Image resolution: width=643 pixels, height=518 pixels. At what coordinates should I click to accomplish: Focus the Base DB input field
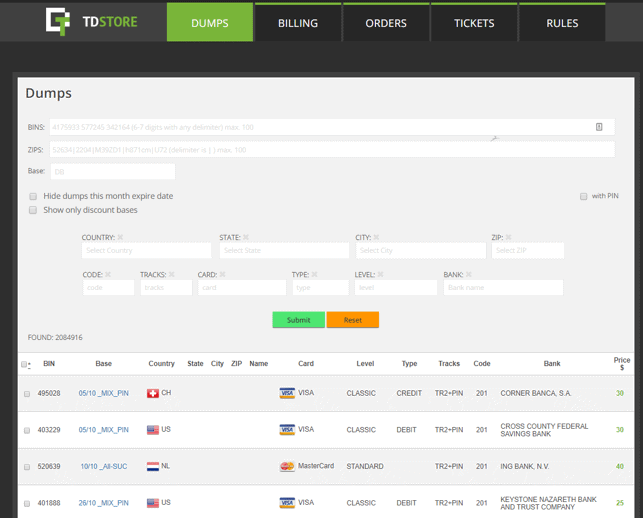coord(113,171)
